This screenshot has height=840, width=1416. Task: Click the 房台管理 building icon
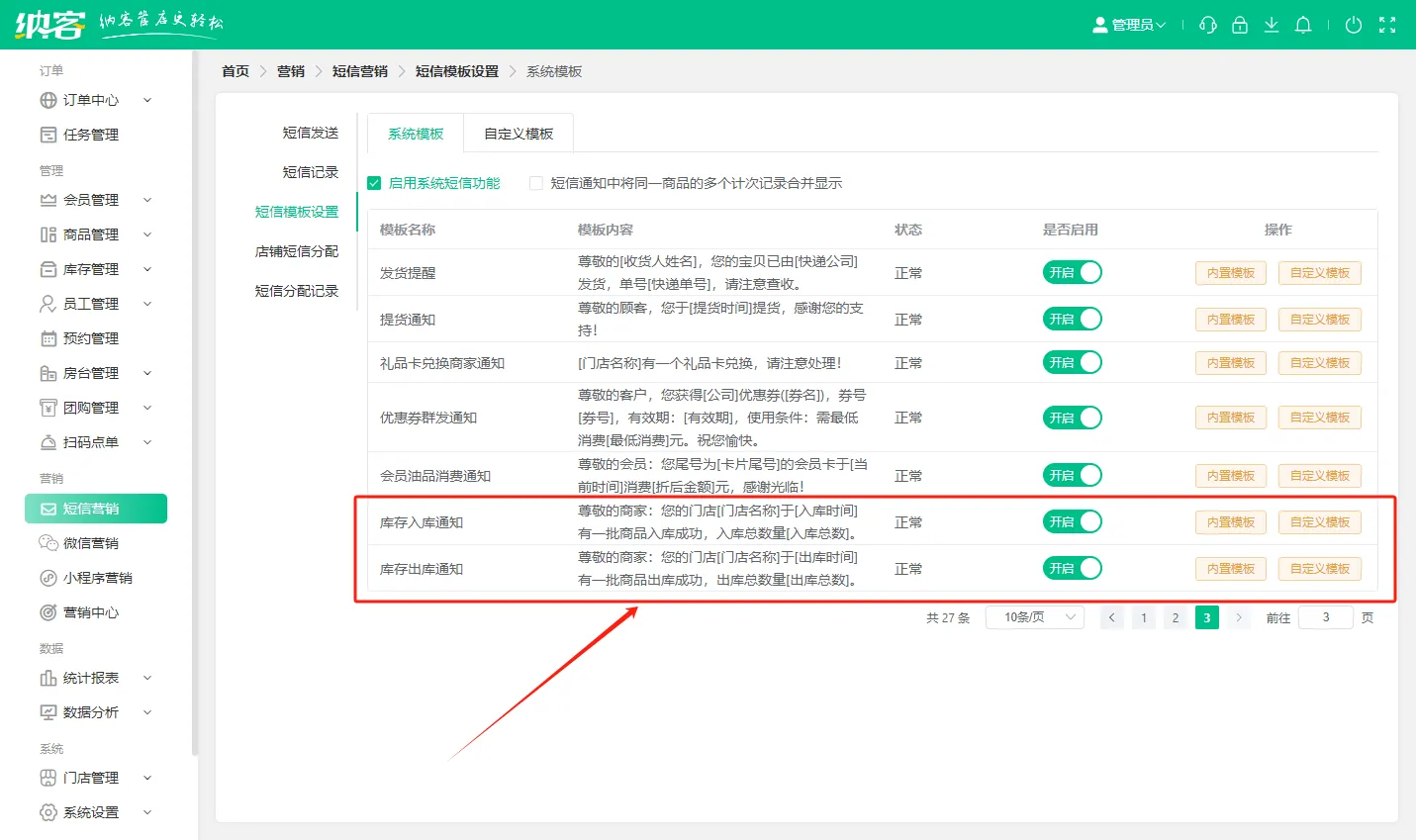click(48, 373)
